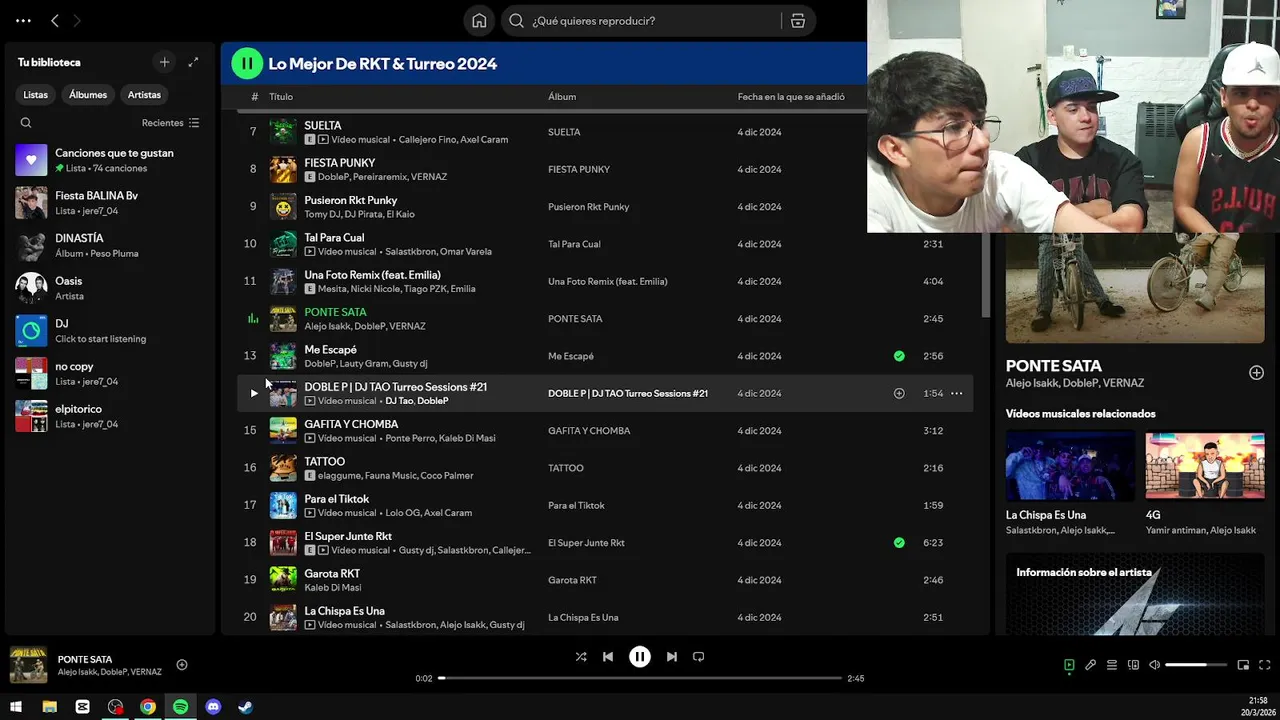The image size is (1280, 720).
Task: Click the track list scrollbar
Action: tap(986, 275)
